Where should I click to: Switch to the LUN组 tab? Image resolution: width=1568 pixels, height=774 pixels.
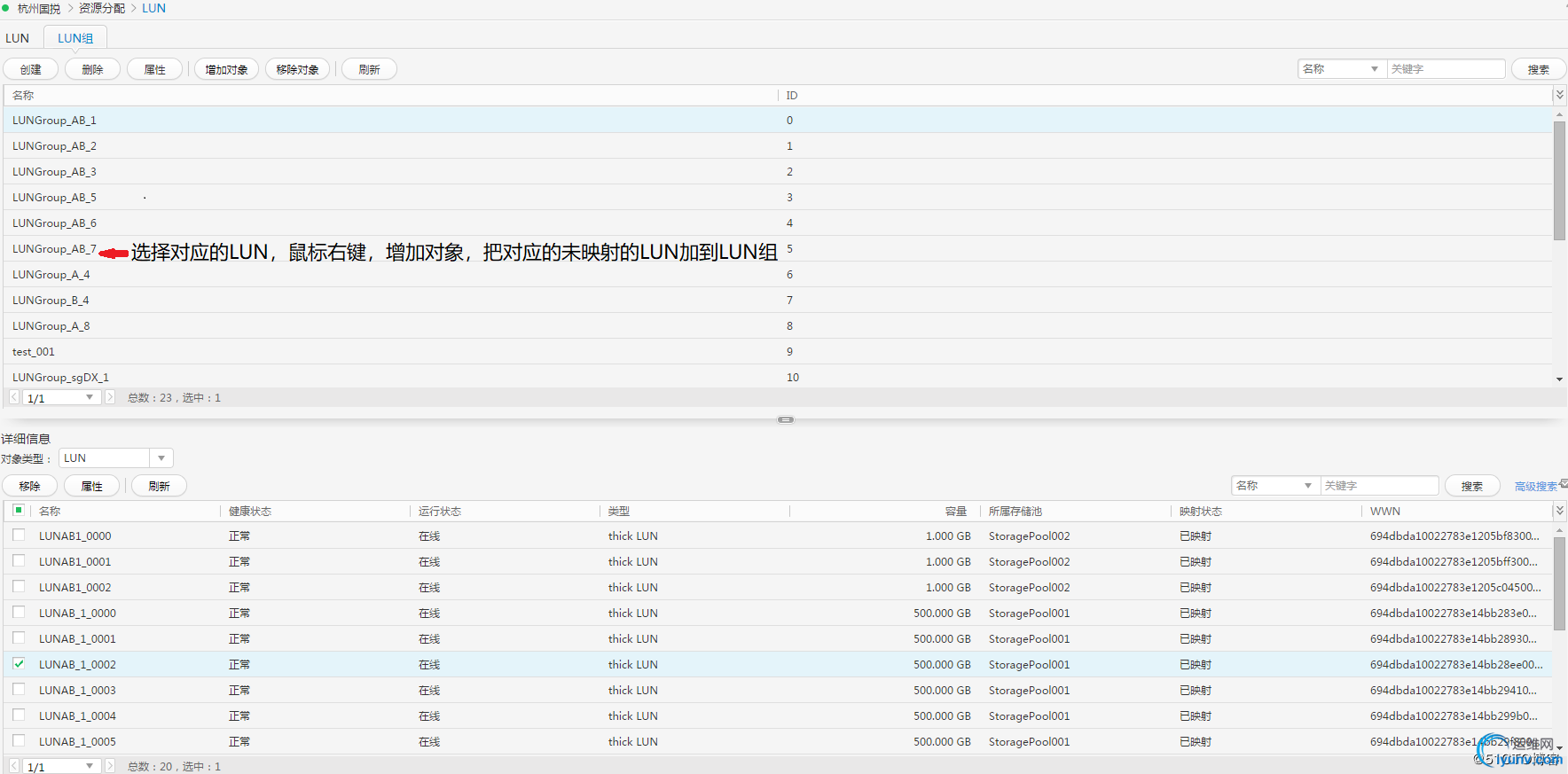click(x=75, y=38)
